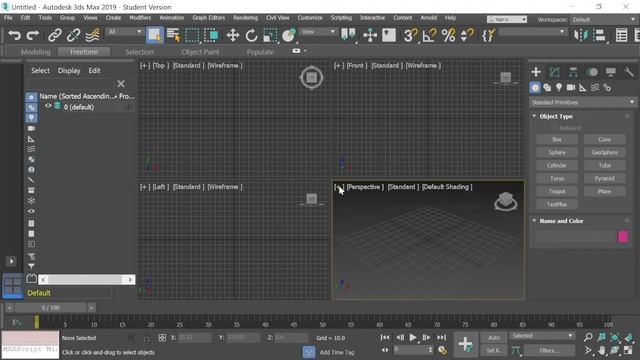Open the Scene Explorer Display menu

(x=69, y=71)
